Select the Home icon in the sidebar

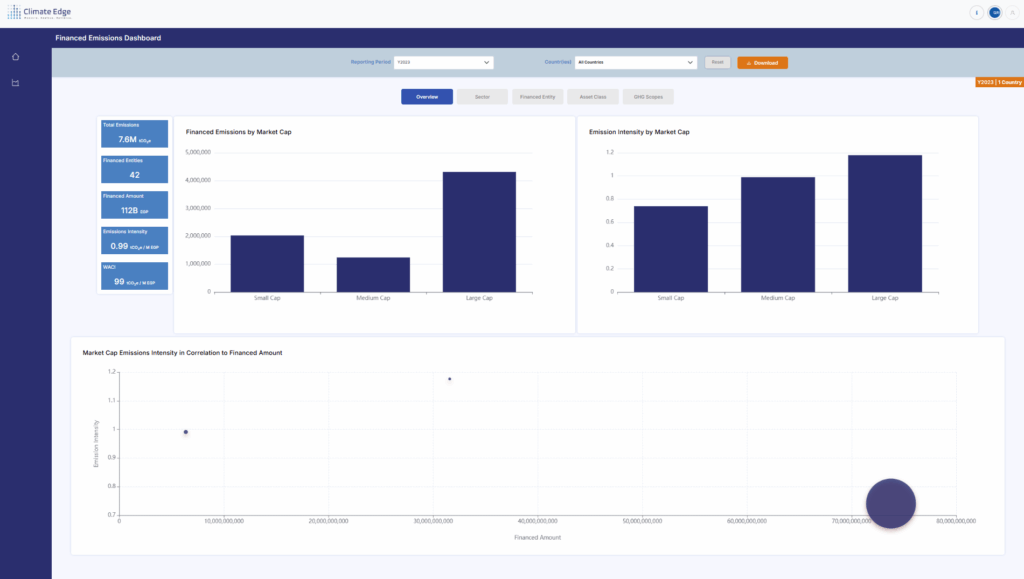[14, 57]
